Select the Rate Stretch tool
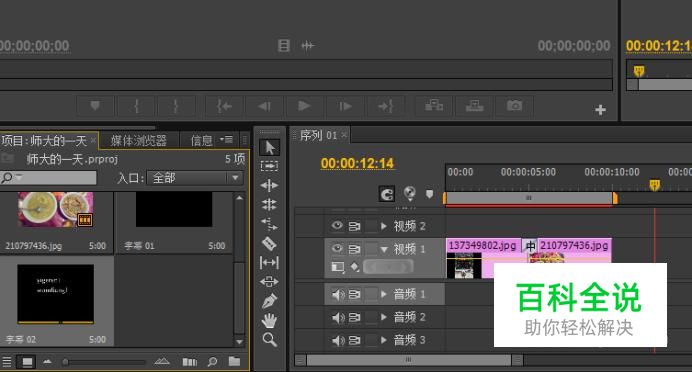 tap(269, 224)
